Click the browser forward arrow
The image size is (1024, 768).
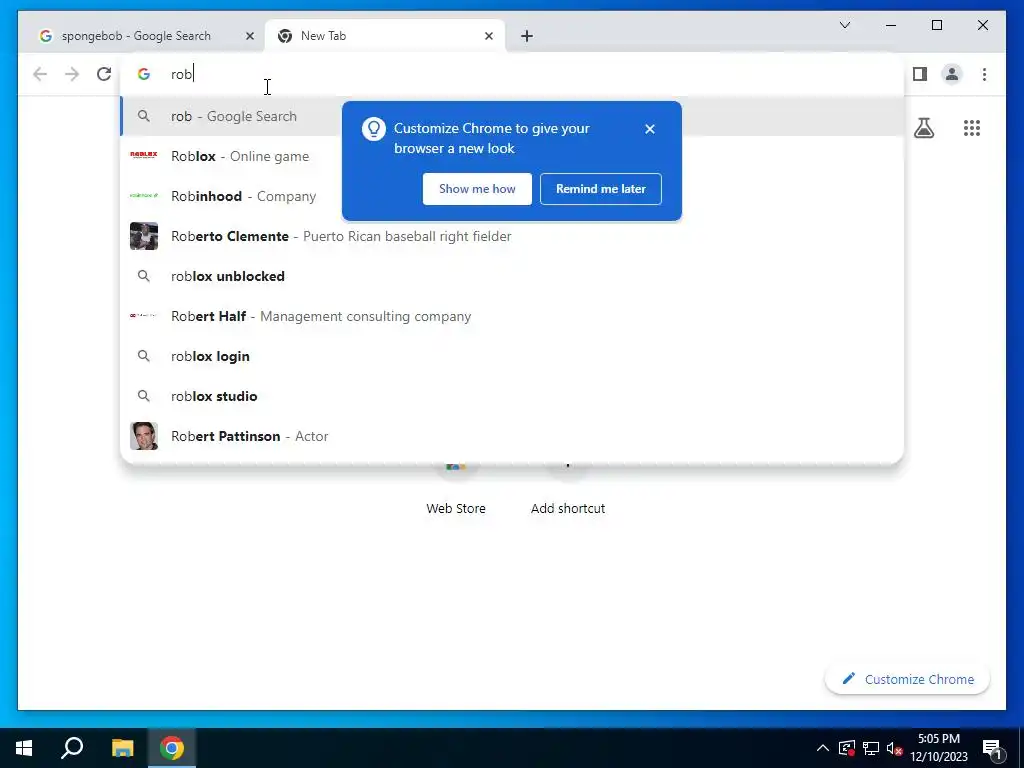click(x=72, y=74)
